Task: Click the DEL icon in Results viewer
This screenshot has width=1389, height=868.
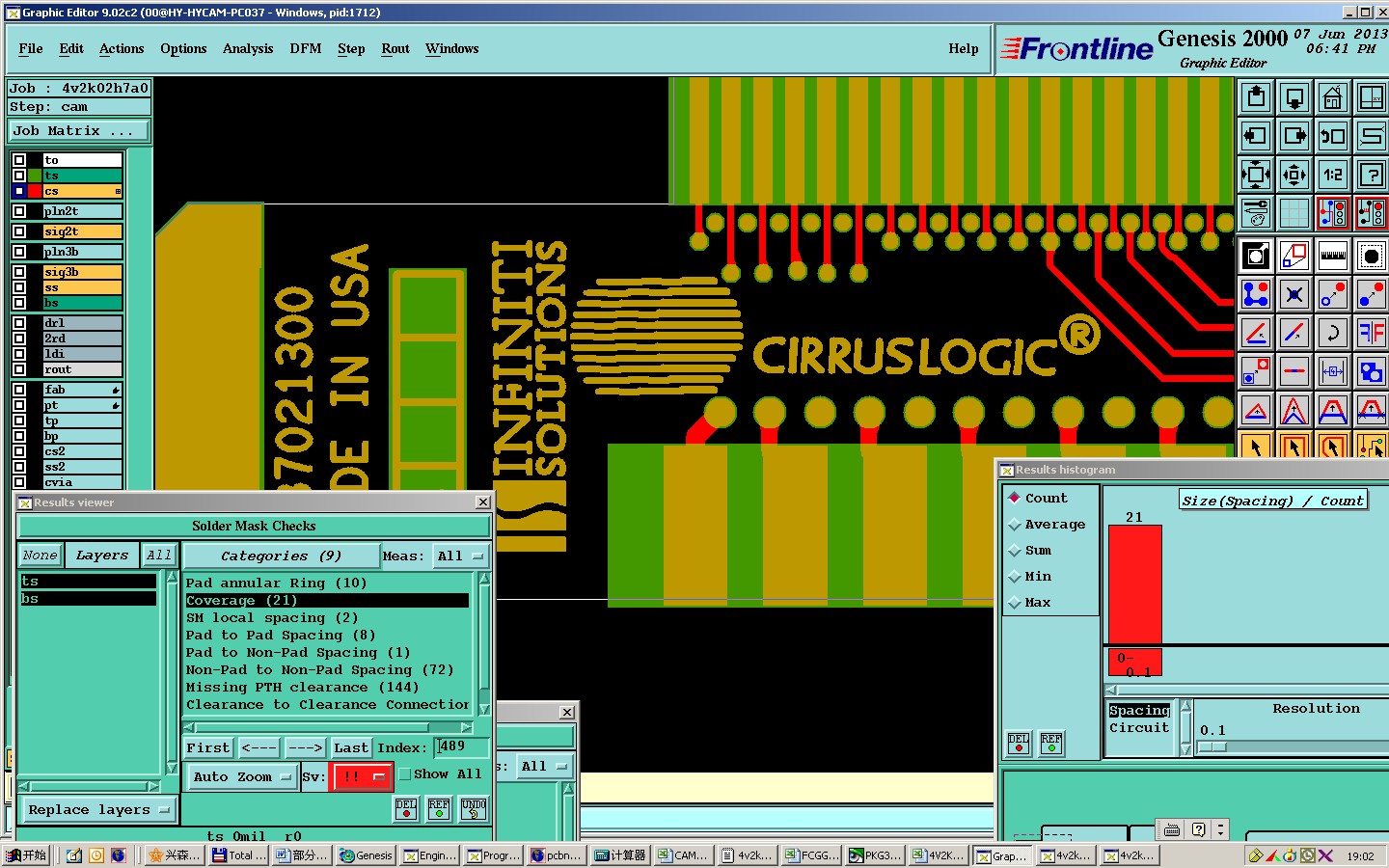Action: (x=406, y=809)
